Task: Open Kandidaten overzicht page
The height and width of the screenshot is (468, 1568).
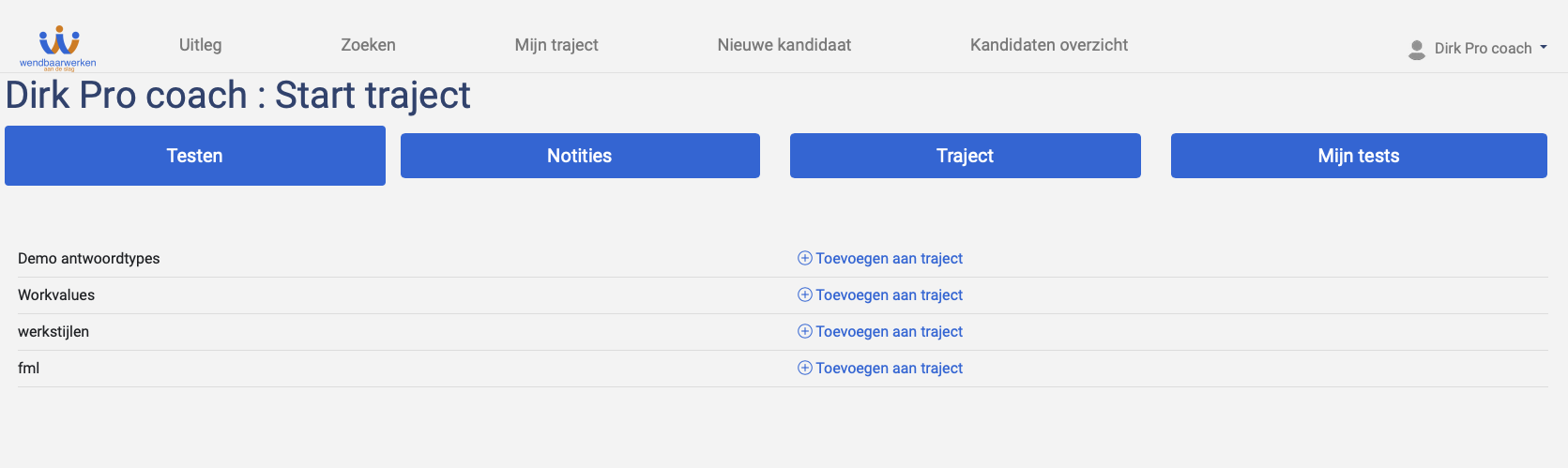Action: coord(1049,45)
